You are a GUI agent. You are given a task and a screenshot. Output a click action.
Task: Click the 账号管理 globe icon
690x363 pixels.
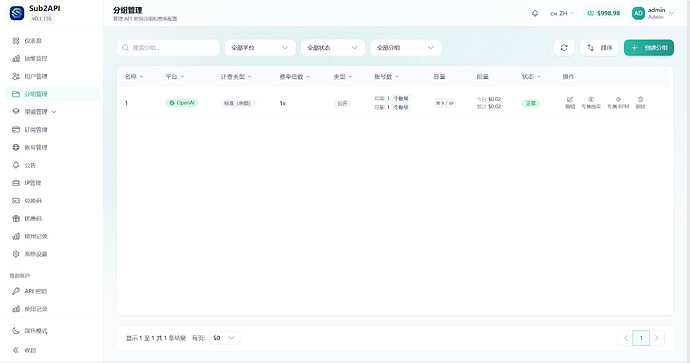tap(16, 147)
